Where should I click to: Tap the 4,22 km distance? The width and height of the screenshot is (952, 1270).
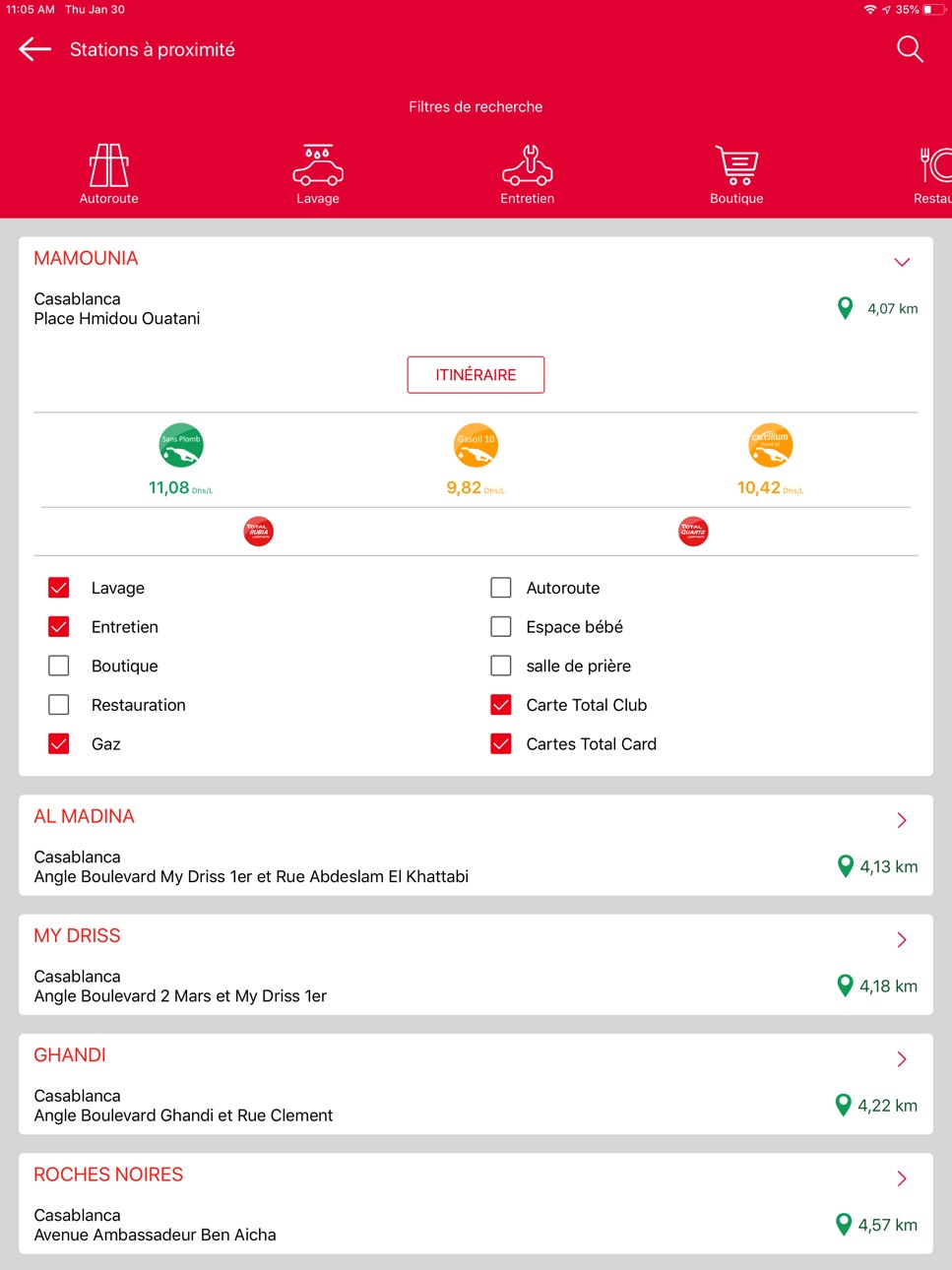(888, 1106)
